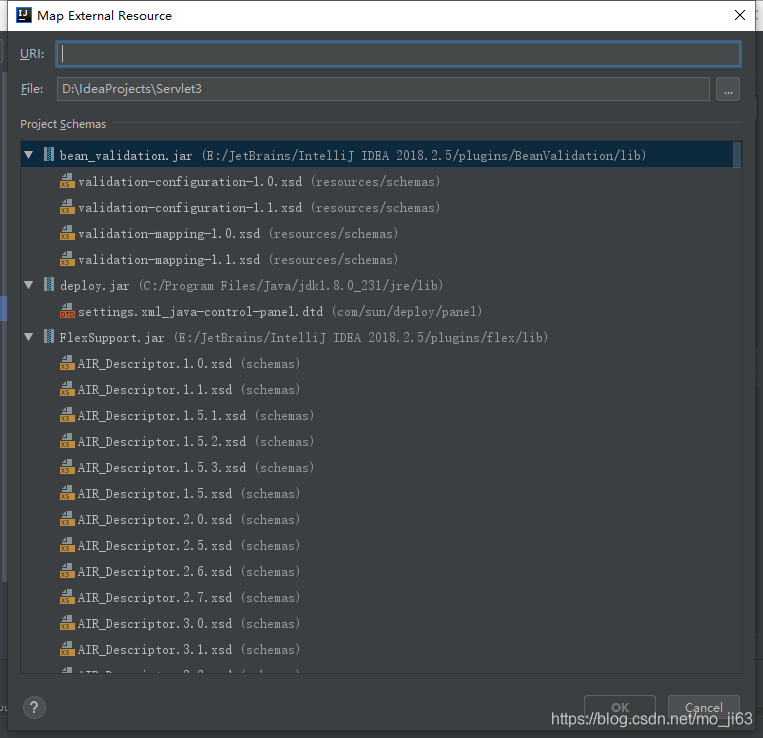This screenshot has height=738, width=763.
Task: Close the Map External Resource dialog
Action: 740,15
